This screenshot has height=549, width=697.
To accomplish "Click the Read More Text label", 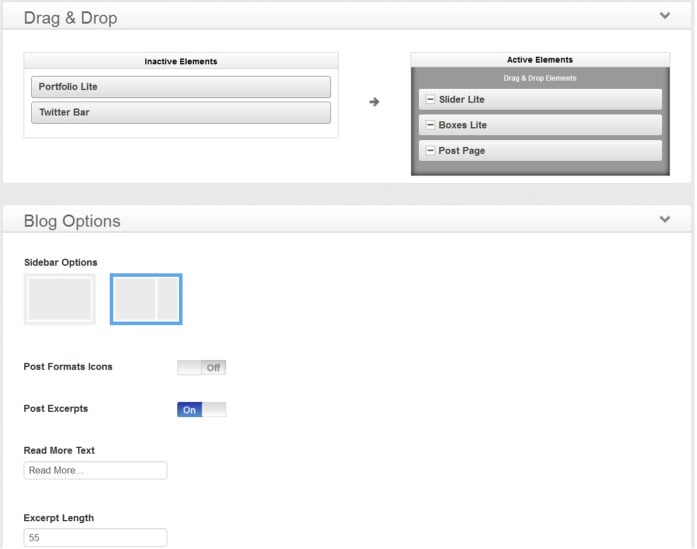I will 59,450.
